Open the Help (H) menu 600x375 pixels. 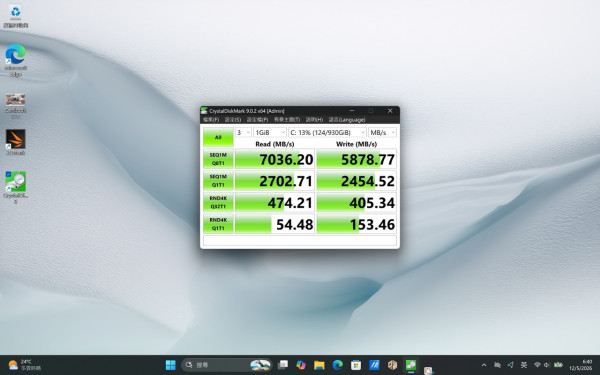pyautogui.click(x=314, y=120)
